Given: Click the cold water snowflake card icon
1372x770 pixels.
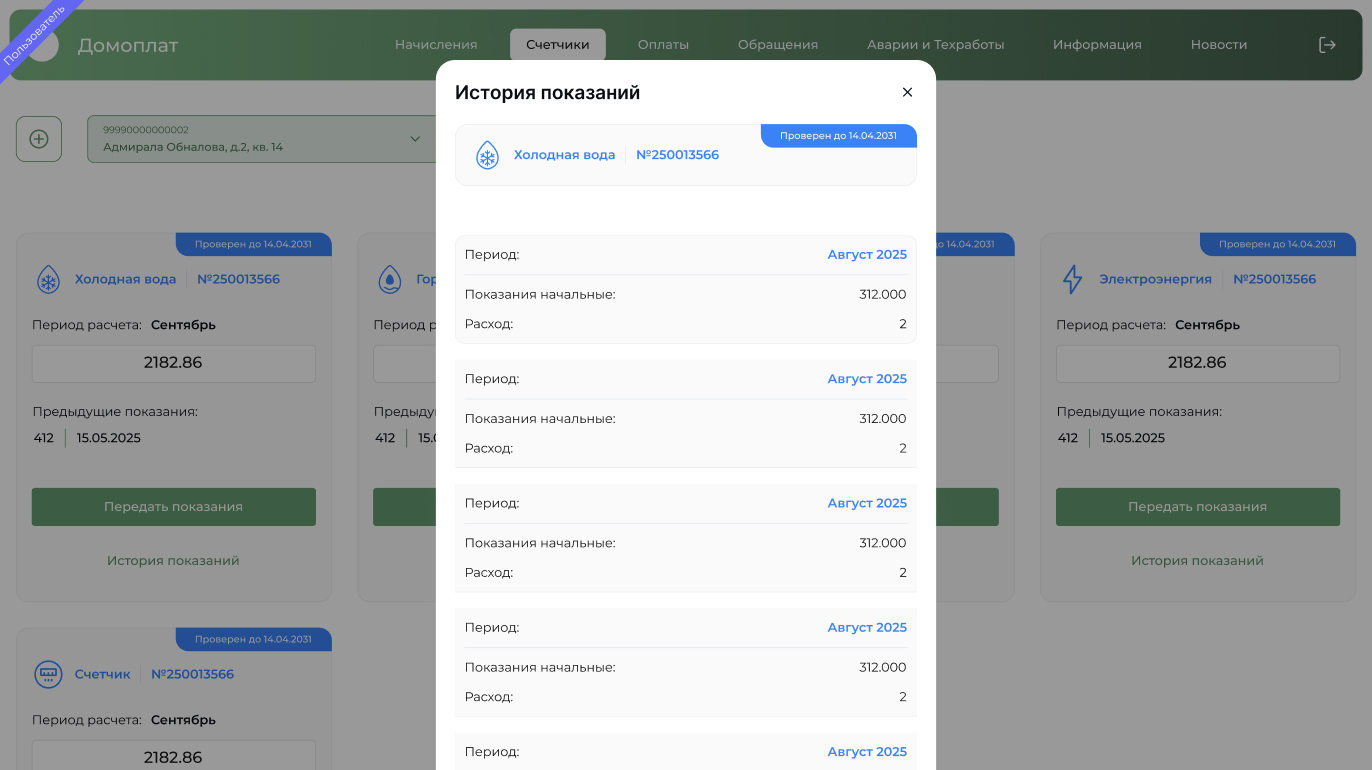Looking at the screenshot, I should [x=48, y=280].
